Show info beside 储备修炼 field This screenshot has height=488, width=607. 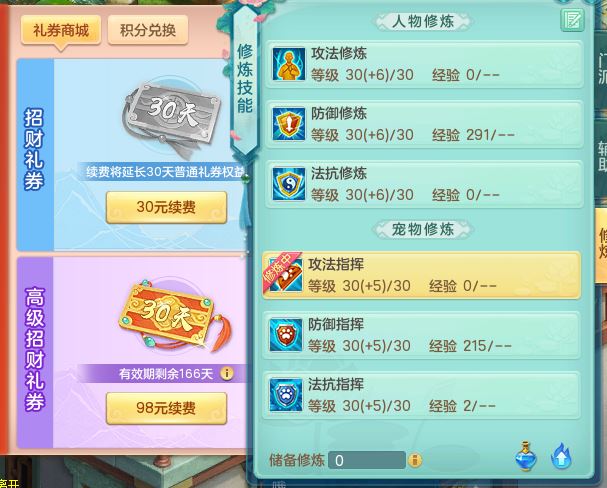tap(415, 460)
